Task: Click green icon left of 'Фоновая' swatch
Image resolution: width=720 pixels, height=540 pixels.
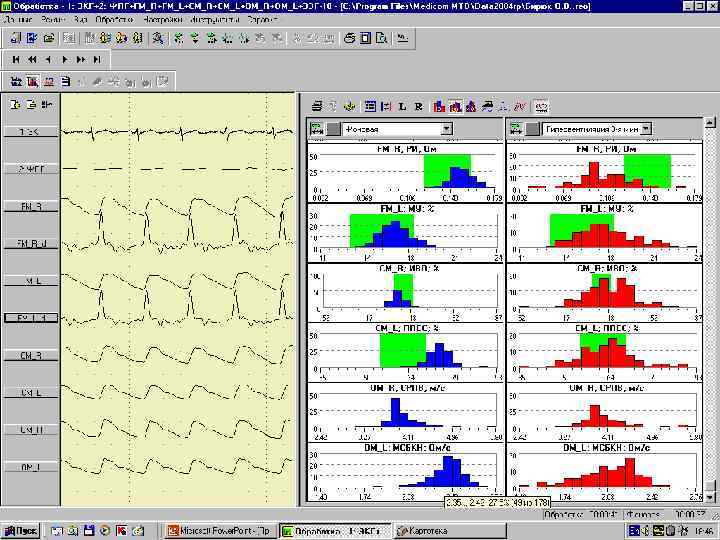Action: (x=317, y=129)
